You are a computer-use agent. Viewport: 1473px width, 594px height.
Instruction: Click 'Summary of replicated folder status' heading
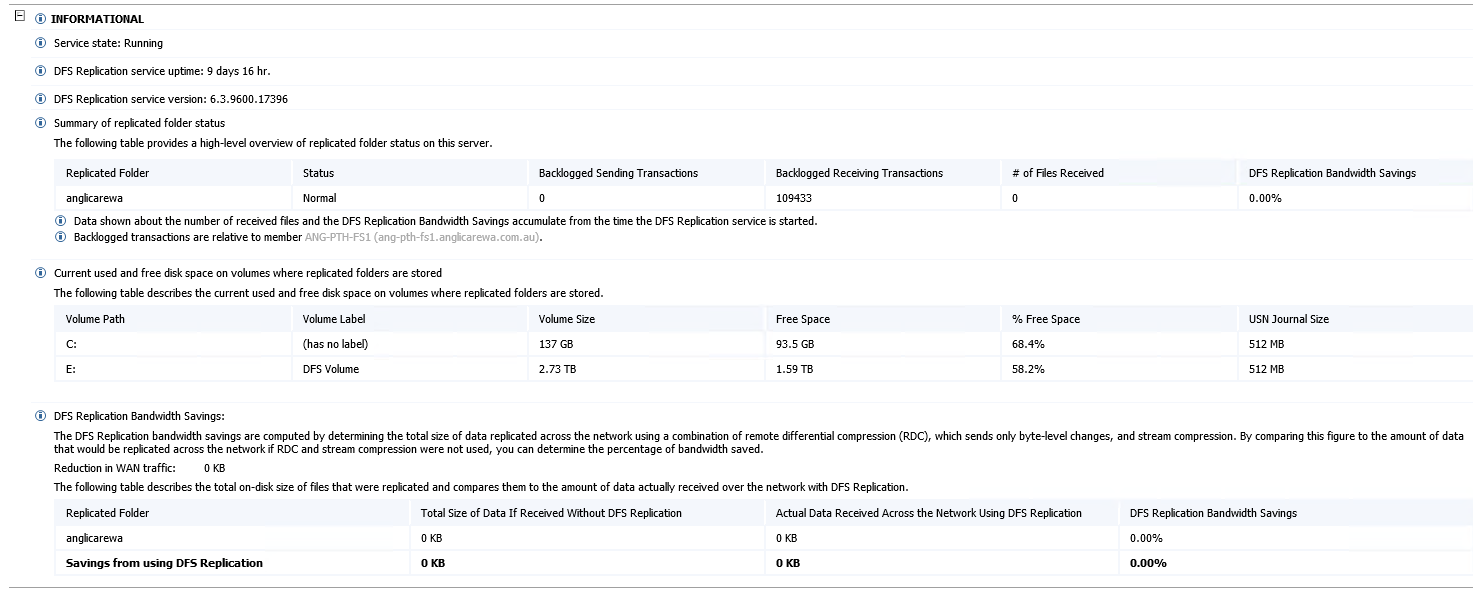140,123
